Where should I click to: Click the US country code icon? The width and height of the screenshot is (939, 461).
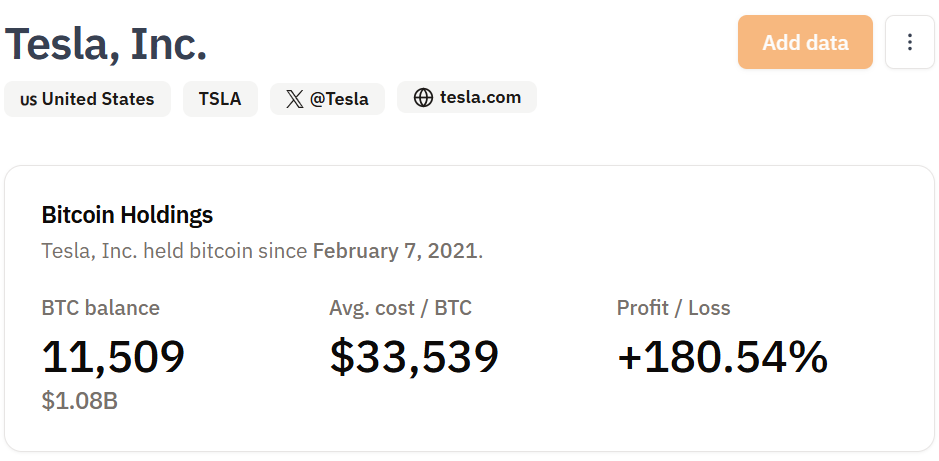point(28,100)
